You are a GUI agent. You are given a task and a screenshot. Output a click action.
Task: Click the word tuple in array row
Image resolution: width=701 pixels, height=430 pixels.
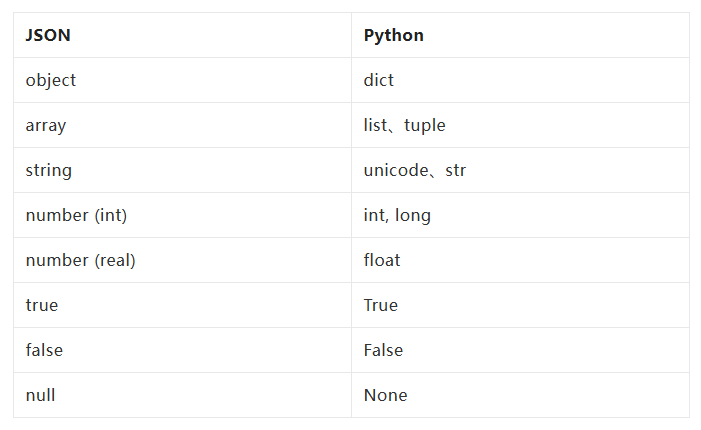(x=425, y=126)
